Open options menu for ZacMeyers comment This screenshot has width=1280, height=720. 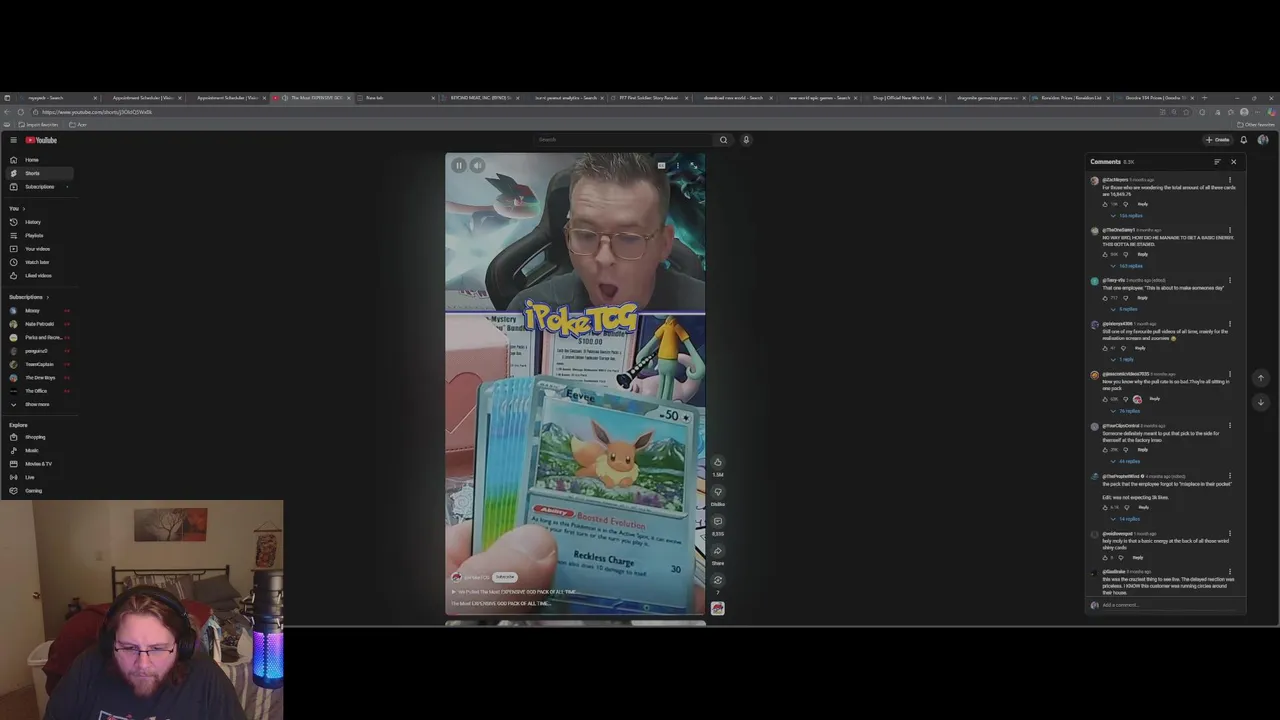(1230, 180)
